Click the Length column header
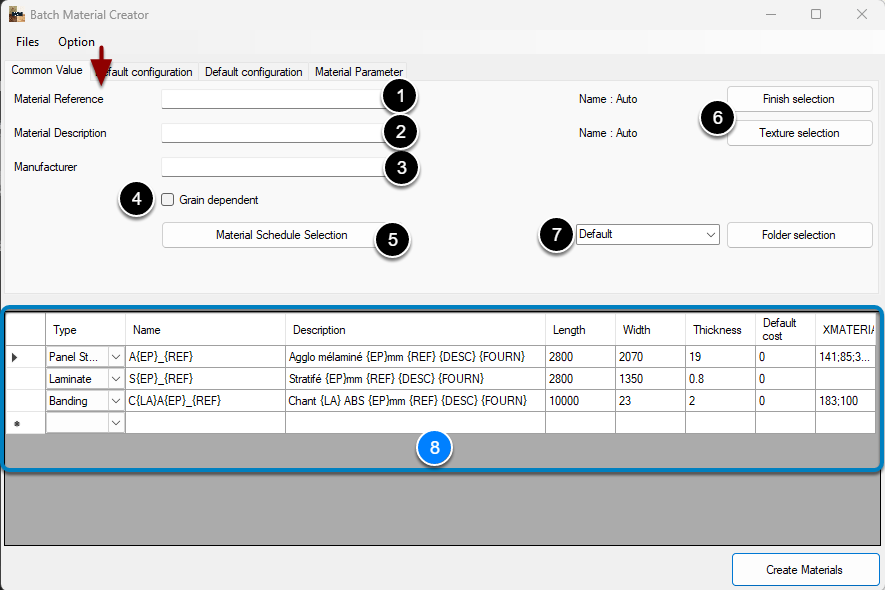885x590 pixels. click(580, 330)
